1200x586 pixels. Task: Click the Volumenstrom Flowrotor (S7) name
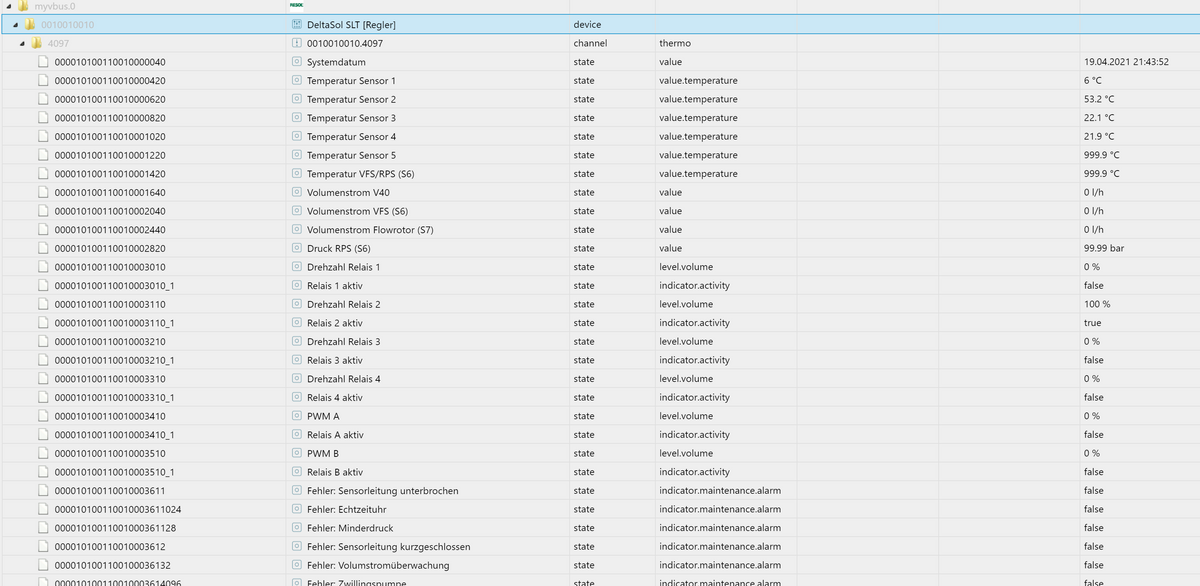tap(370, 230)
